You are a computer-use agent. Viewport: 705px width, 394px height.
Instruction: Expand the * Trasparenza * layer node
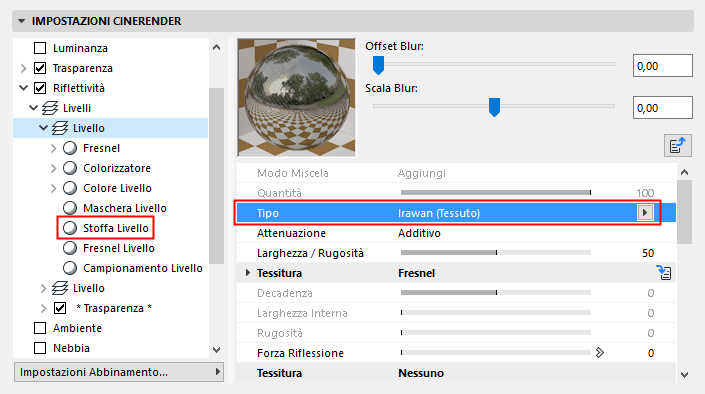(x=44, y=308)
